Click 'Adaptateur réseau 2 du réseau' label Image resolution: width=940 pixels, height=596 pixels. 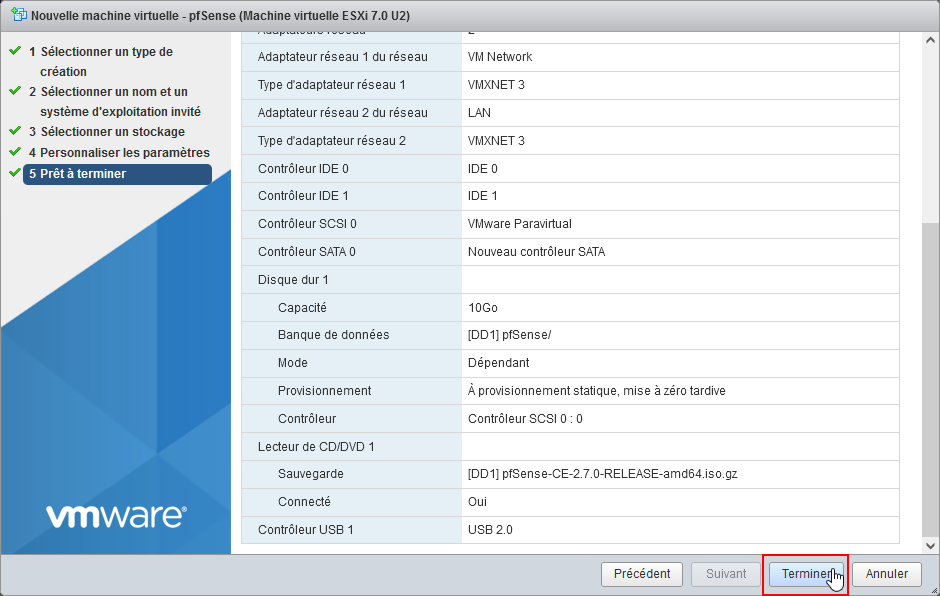(x=342, y=113)
